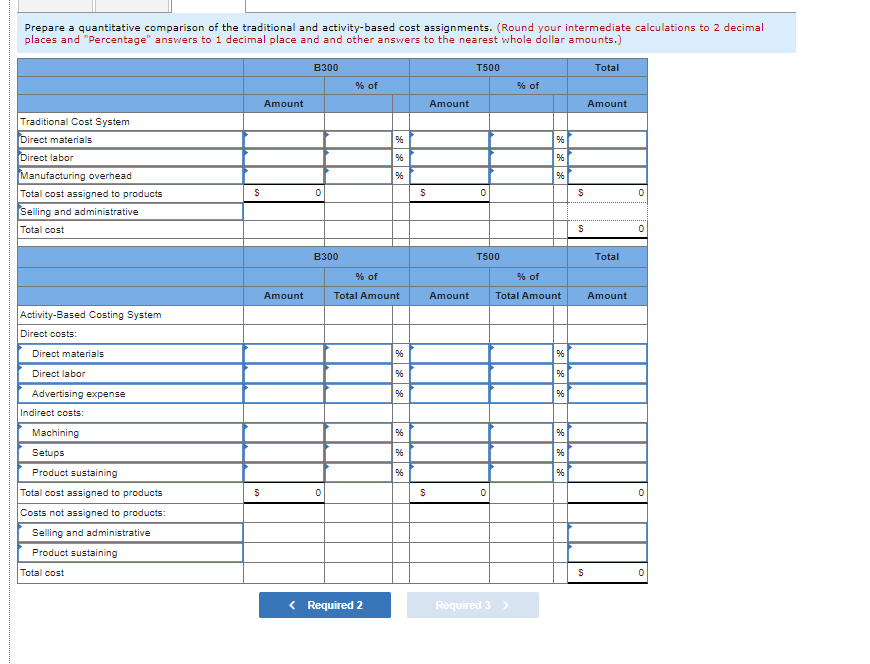
Task: Select Setups Total Amount field
Action: tap(608, 453)
